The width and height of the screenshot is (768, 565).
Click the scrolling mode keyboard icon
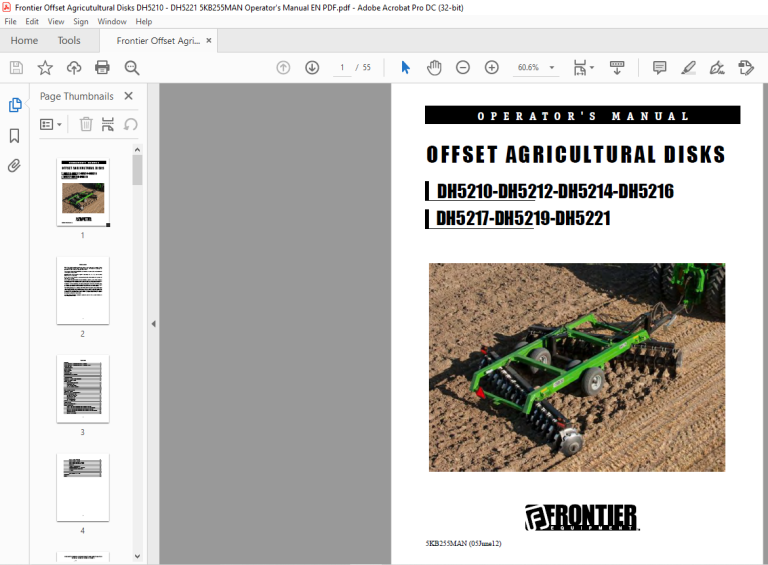617,68
